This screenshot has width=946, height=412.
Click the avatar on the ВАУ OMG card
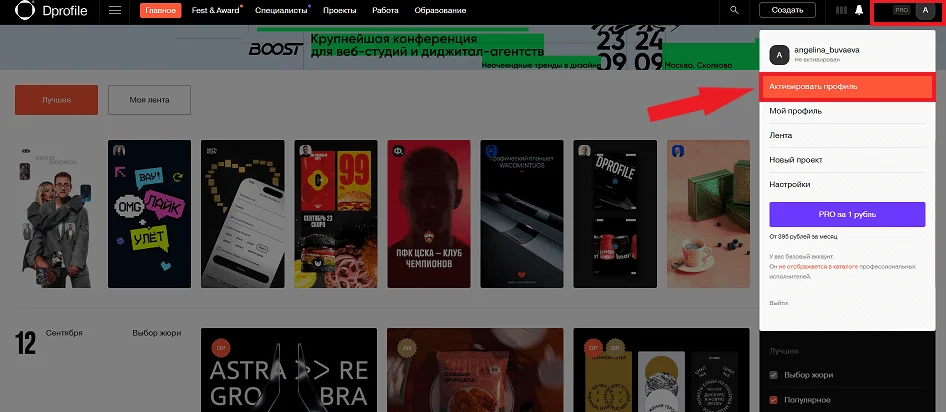(x=119, y=151)
